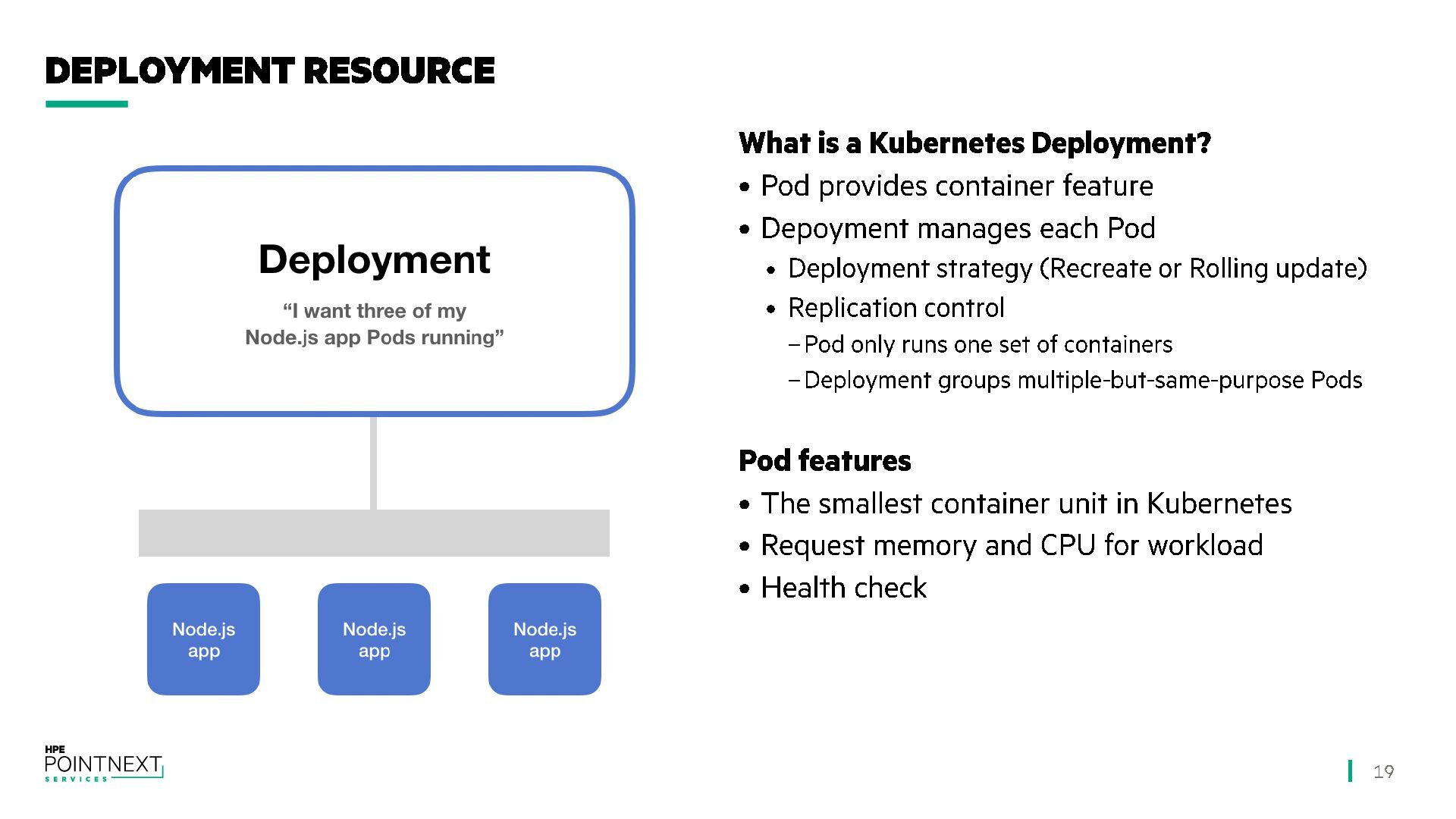Viewport: 1456px width, 819px height.
Task: Click the middle Node.js app pod box
Action: point(374,639)
